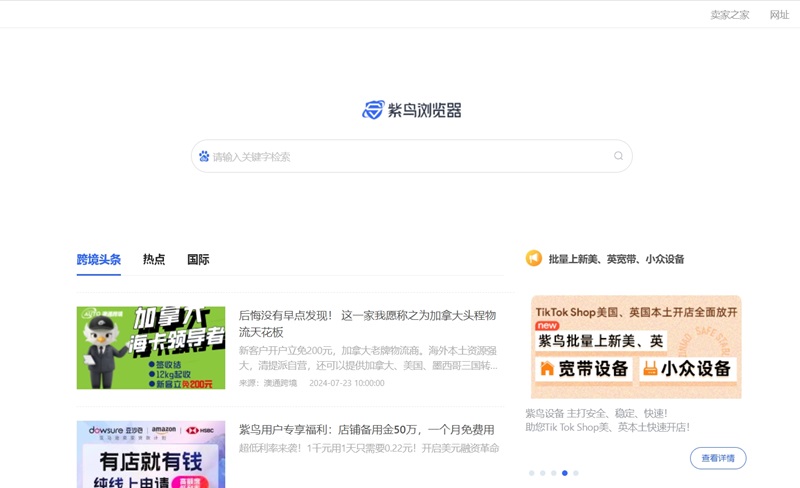
Task: Click the magnifier search icon
Action: point(618,156)
